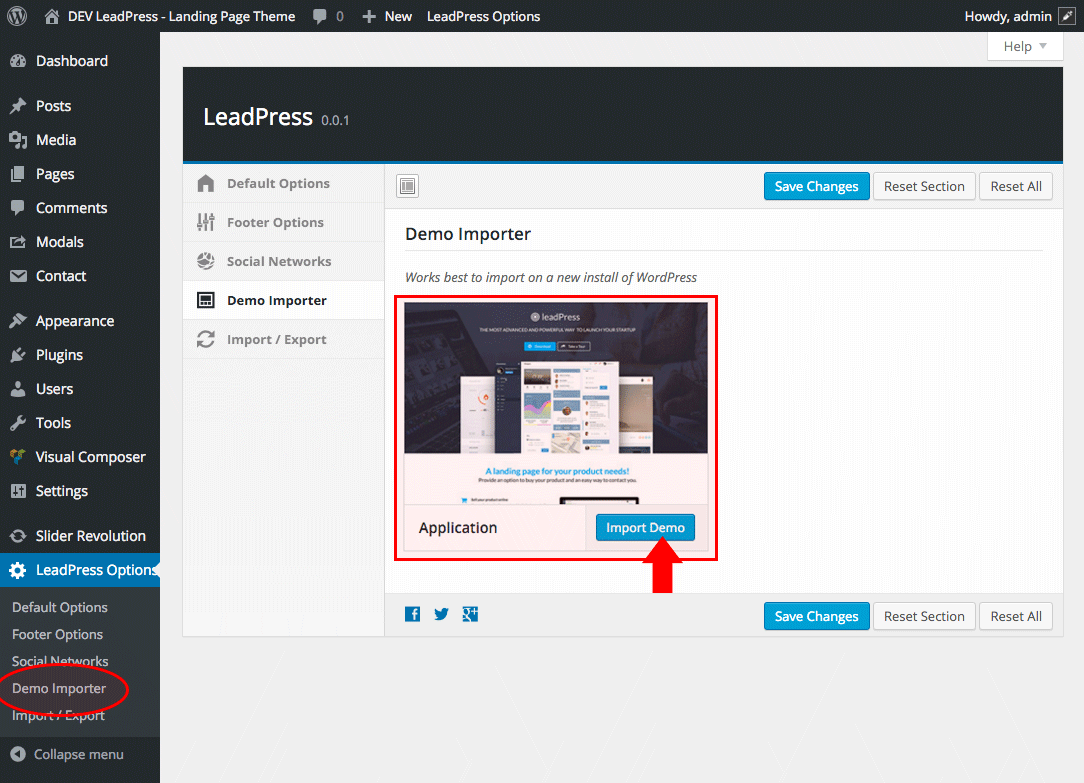Click the Plugins plug icon
This screenshot has width=1084, height=783.
18,355
